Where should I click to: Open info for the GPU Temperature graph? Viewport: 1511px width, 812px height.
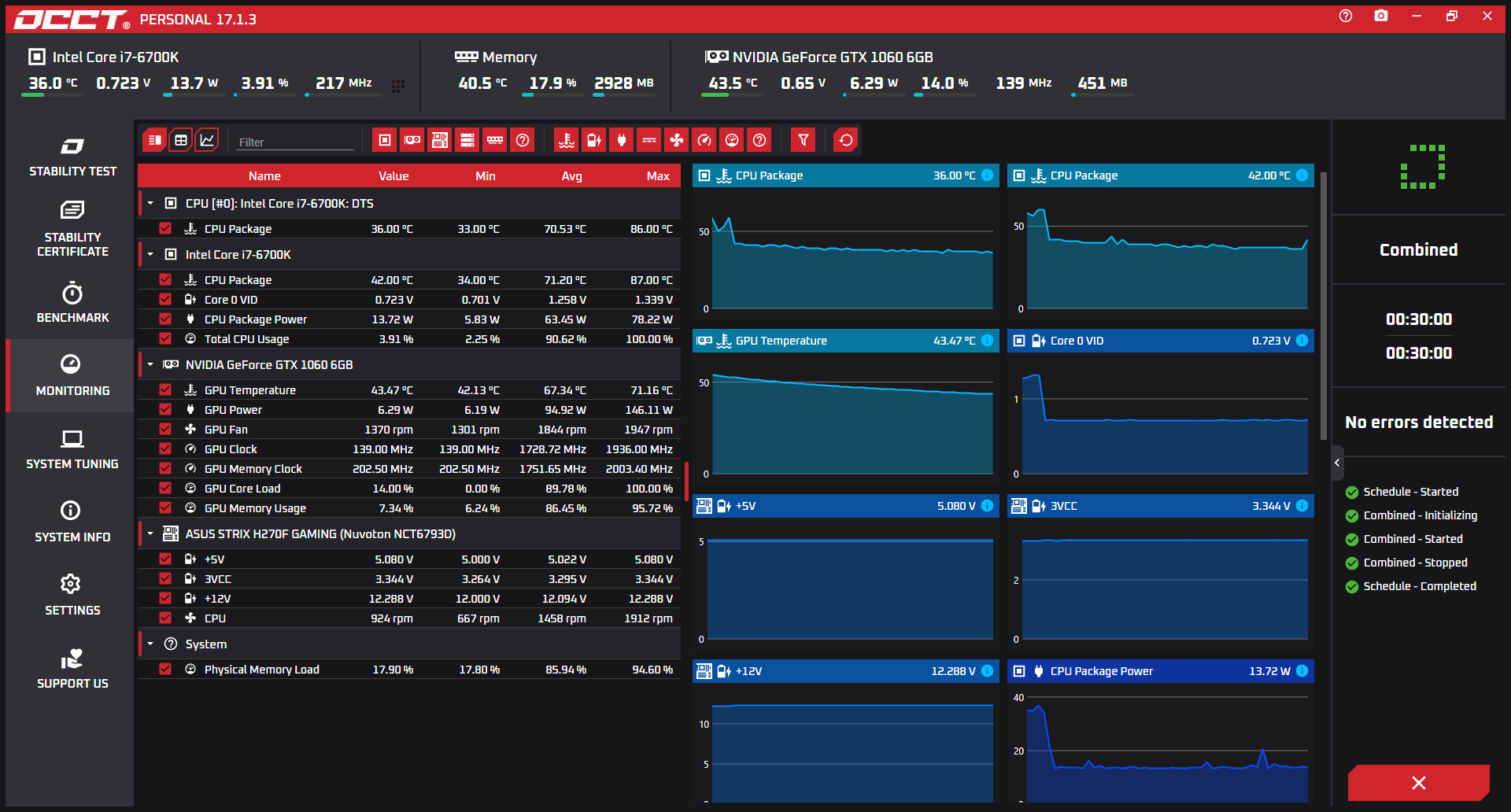coord(988,341)
